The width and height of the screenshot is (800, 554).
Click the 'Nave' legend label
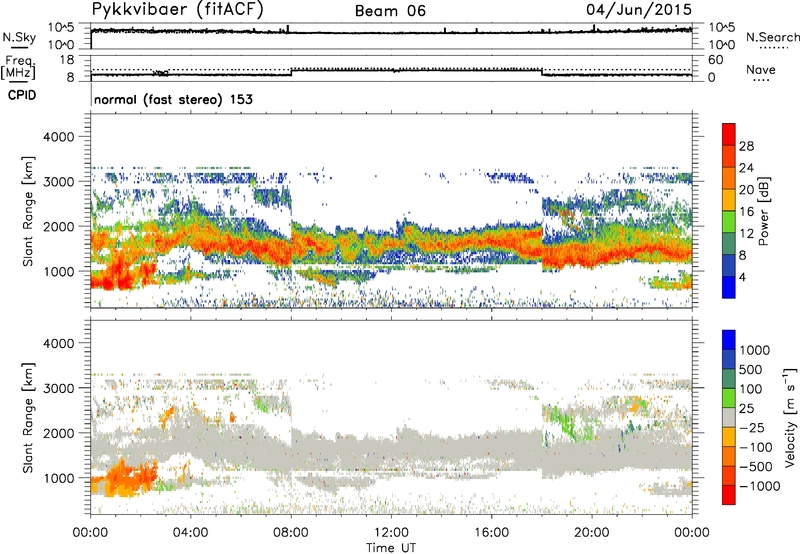tap(760, 69)
